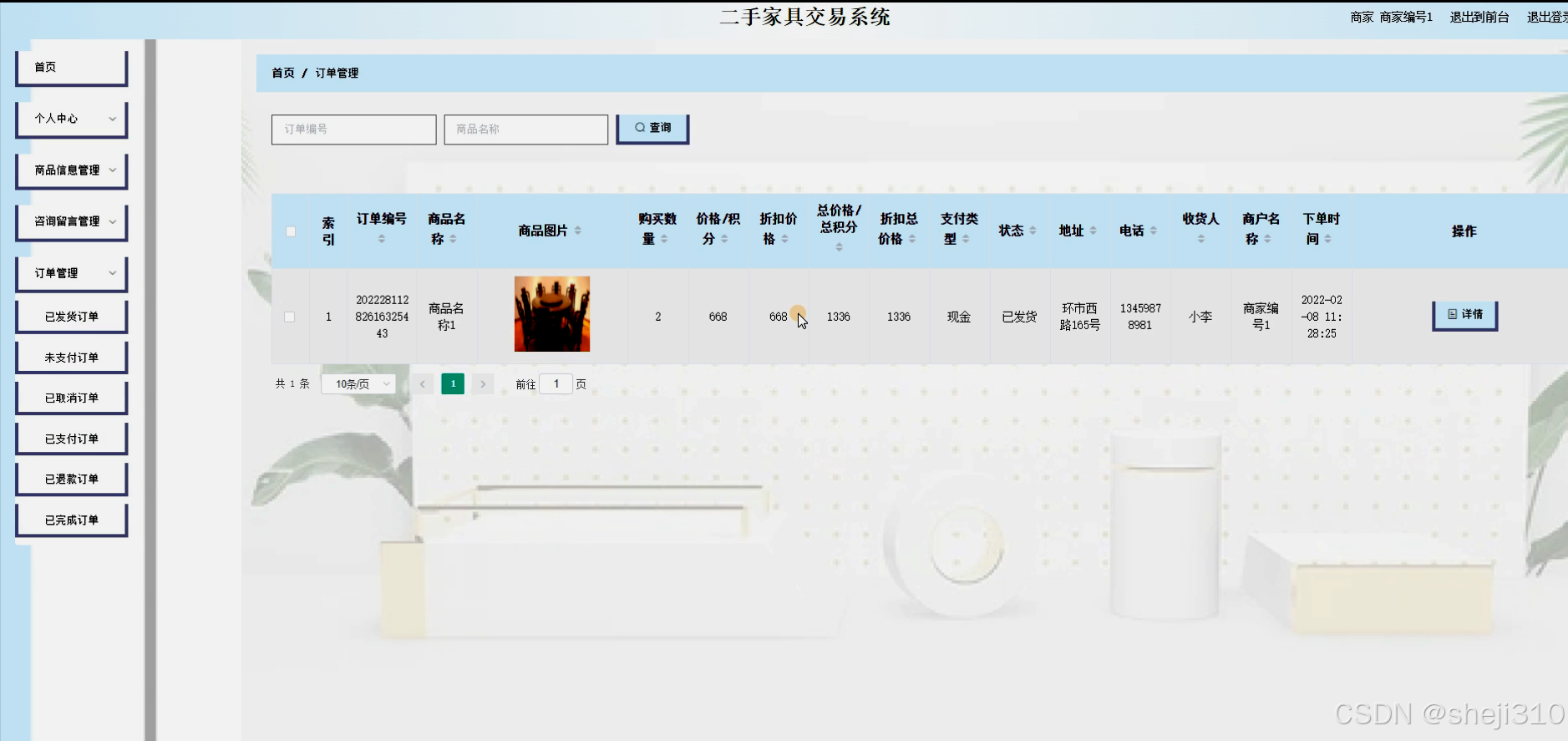Open 已退款订单 submenu item

(x=72, y=480)
